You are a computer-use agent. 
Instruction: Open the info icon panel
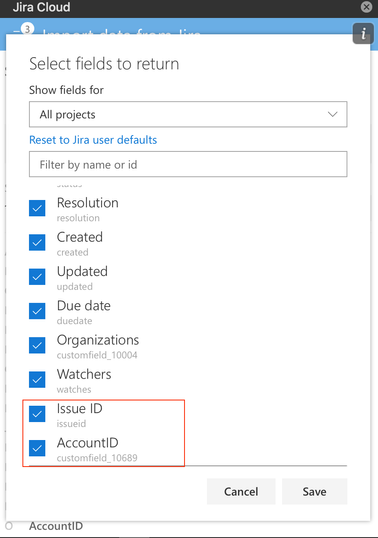[x=363, y=34]
